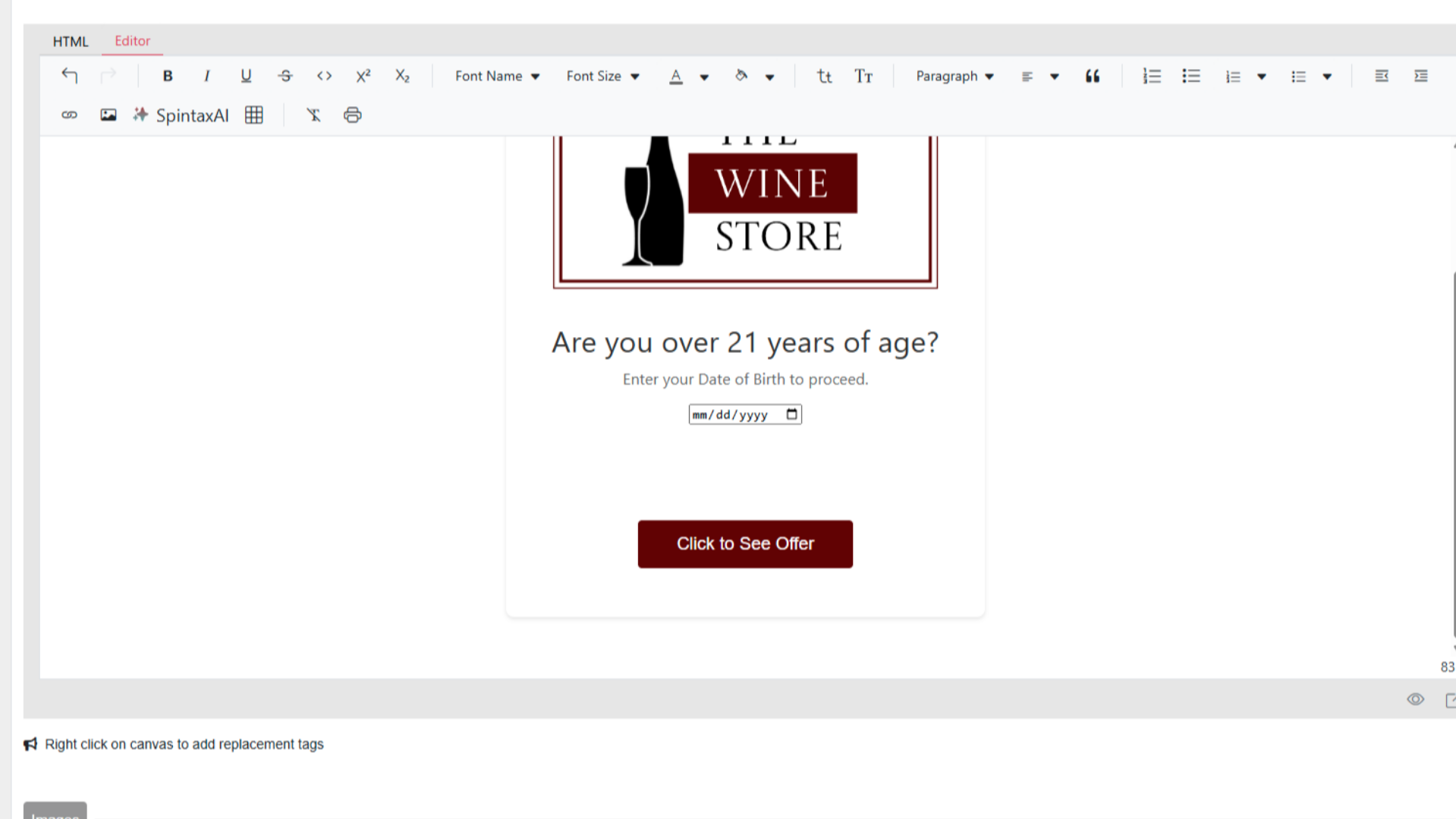The image size is (1456, 819).
Task: Click the megaphone replacement tags icon
Action: pyautogui.click(x=30, y=745)
